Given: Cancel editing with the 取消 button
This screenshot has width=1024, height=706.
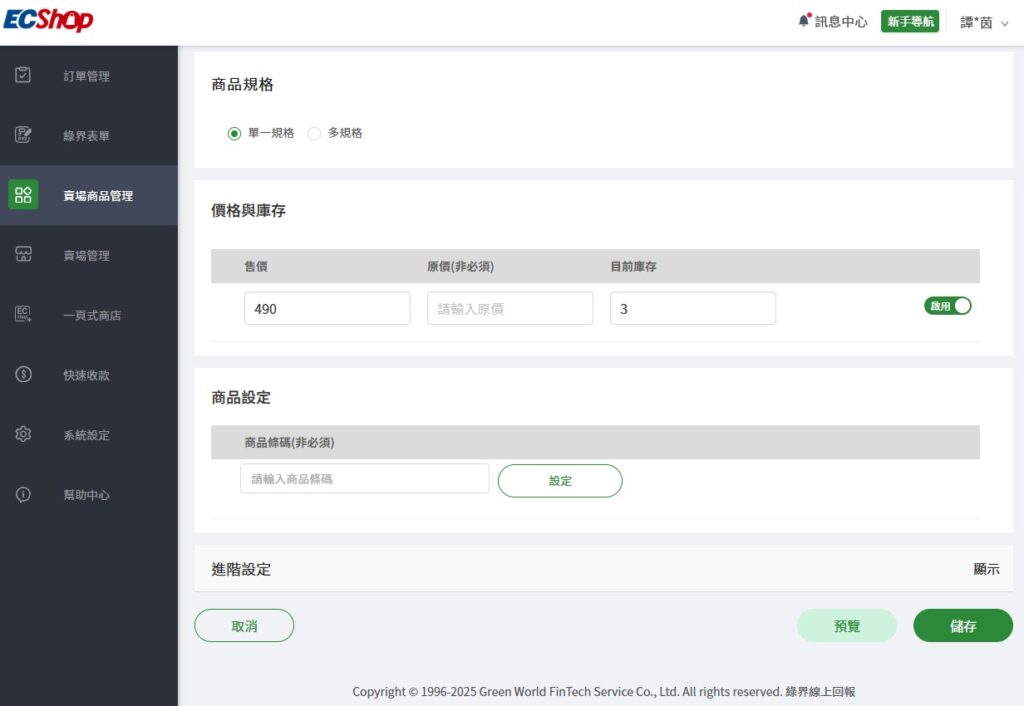Looking at the screenshot, I should (x=244, y=626).
